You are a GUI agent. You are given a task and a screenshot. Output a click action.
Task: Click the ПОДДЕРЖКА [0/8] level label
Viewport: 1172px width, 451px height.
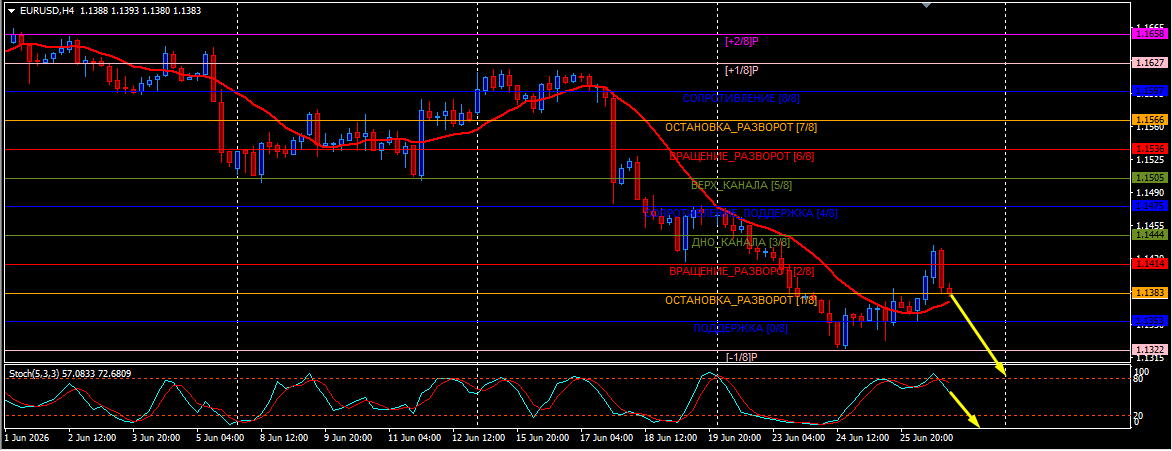pos(741,328)
